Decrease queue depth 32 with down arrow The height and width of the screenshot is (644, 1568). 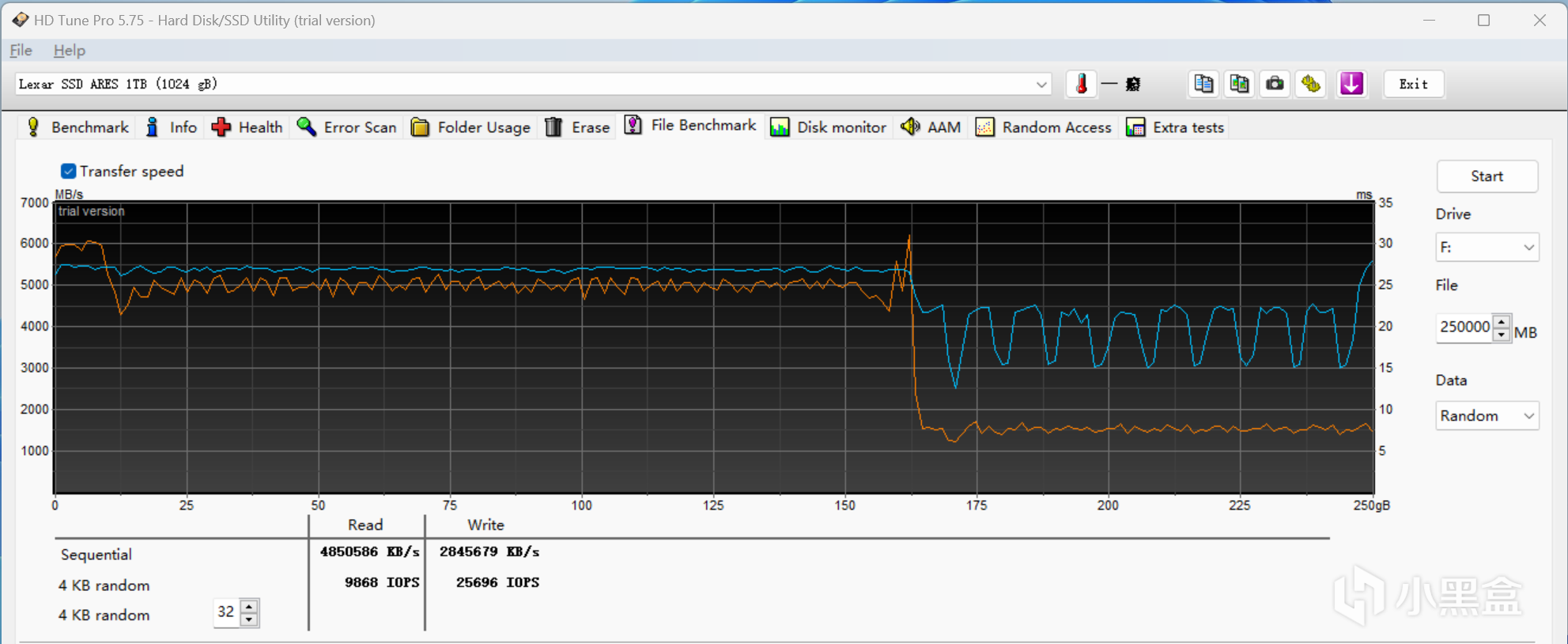(249, 619)
